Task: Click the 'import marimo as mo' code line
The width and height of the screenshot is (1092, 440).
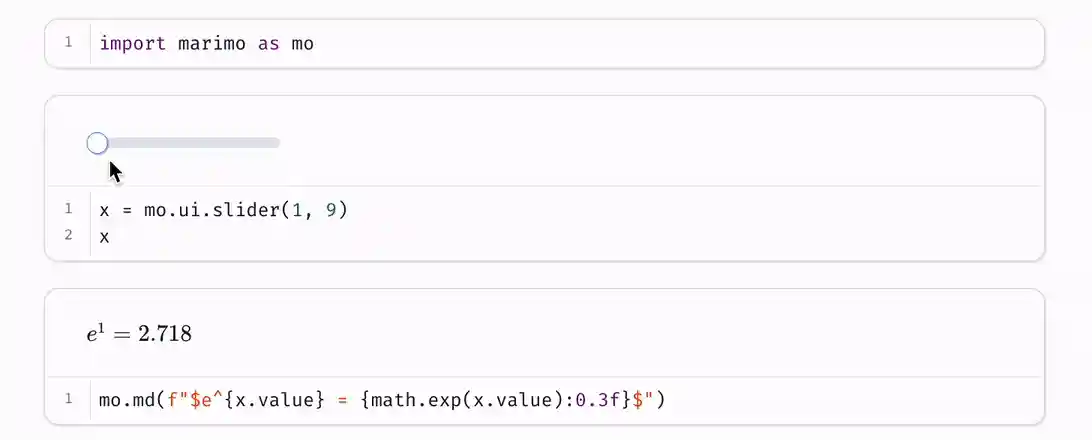Action: coord(206,43)
